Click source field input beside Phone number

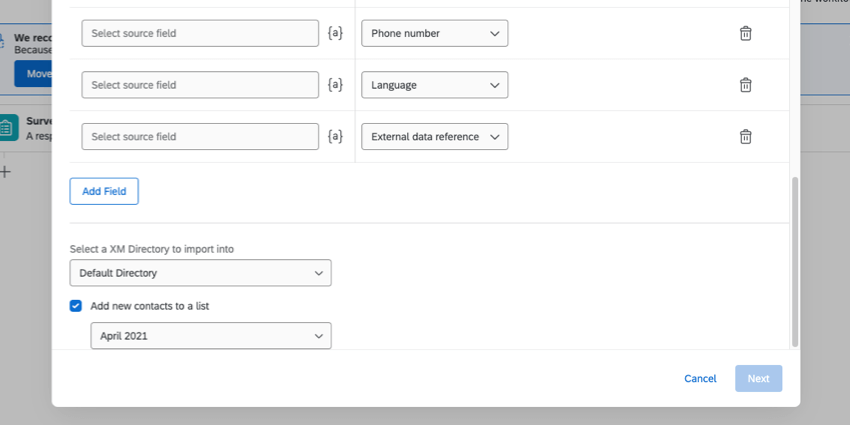tap(200, 33)
